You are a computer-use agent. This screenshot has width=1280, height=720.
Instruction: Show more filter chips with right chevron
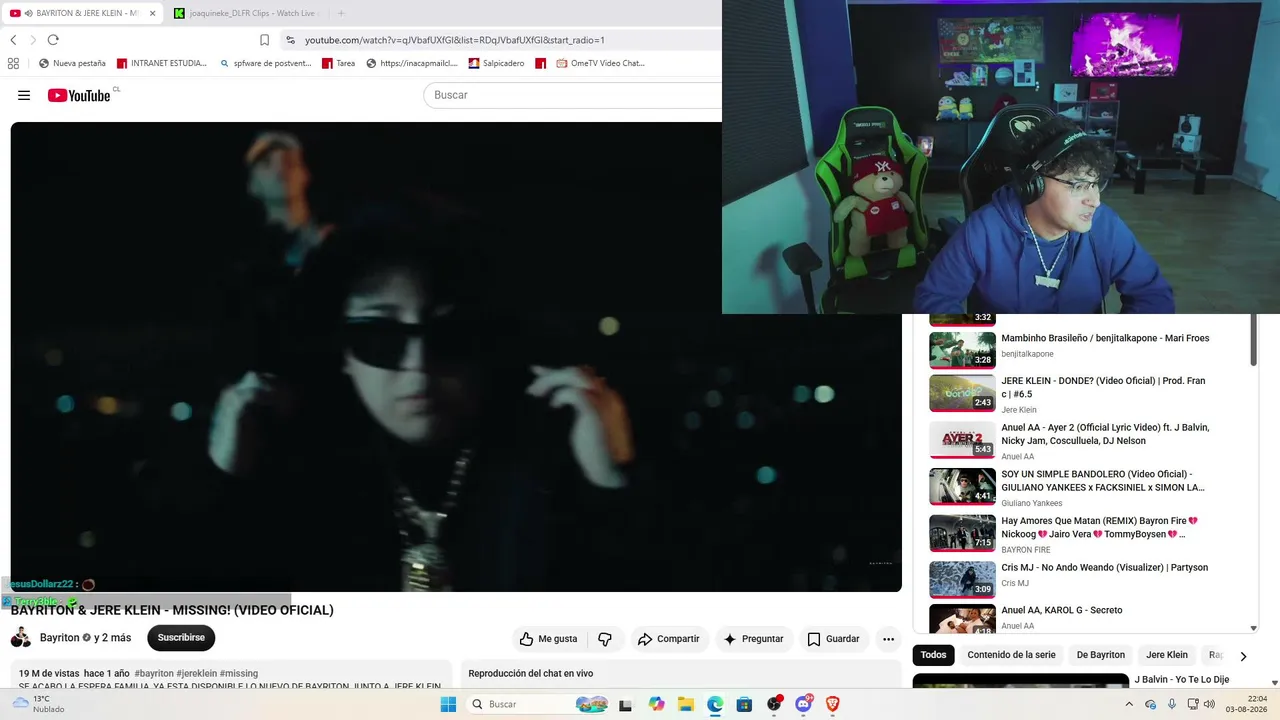(1243, 656)
